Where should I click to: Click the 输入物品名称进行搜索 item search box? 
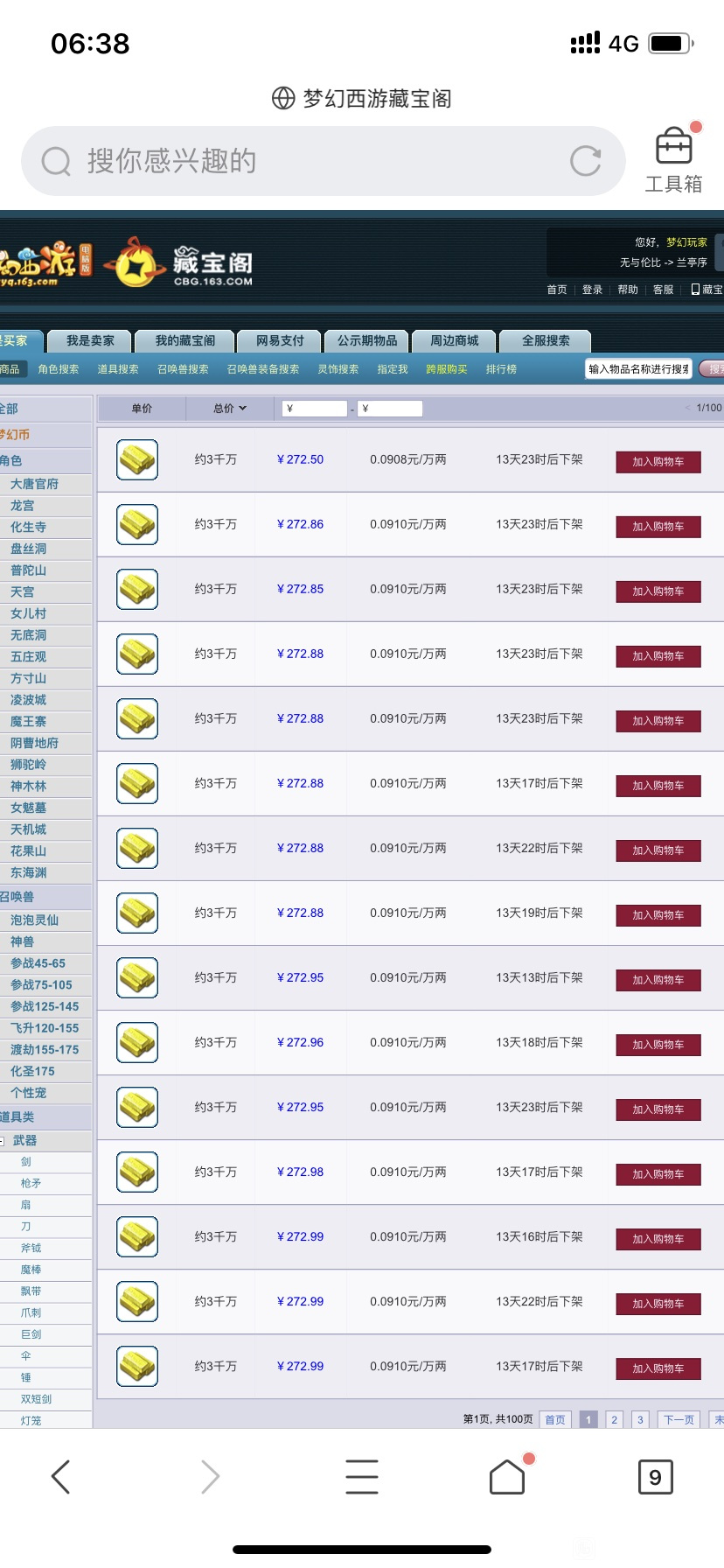639,369
